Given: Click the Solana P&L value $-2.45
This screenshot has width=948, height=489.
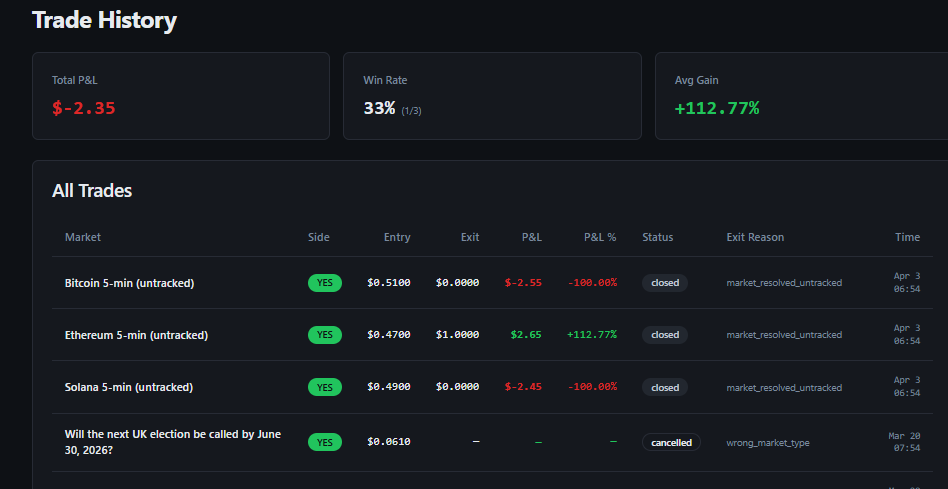Looking at the screenshot, I should point(524,387).
